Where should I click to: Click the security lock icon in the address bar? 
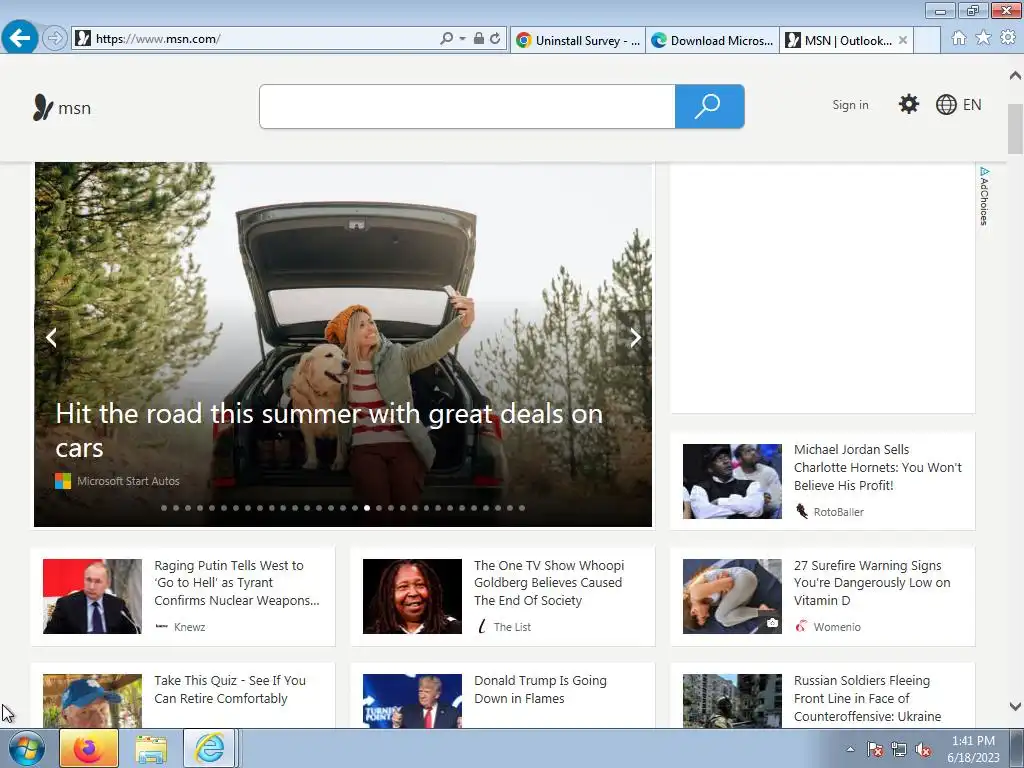(x=479, y=39)
